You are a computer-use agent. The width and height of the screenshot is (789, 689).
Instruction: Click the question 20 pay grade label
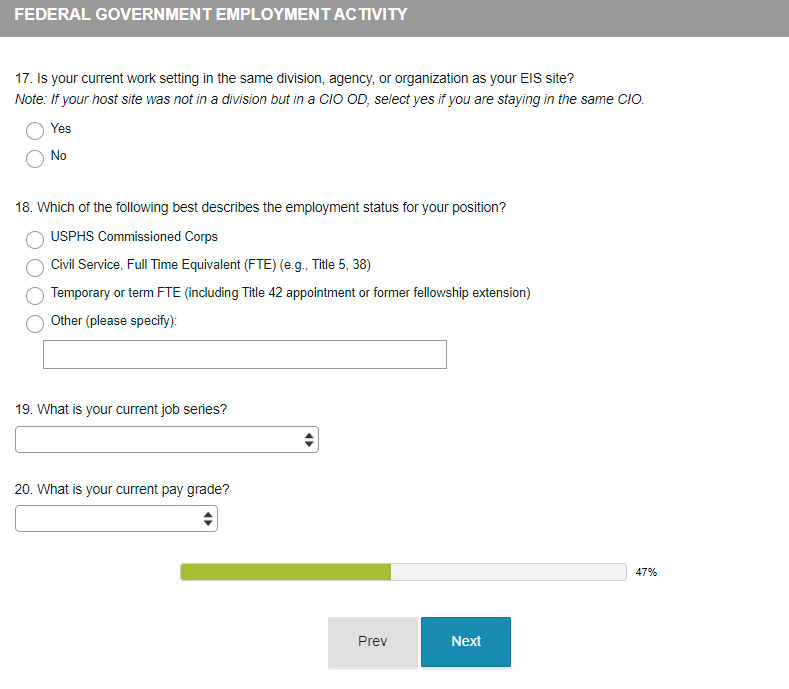coord(122,490)
